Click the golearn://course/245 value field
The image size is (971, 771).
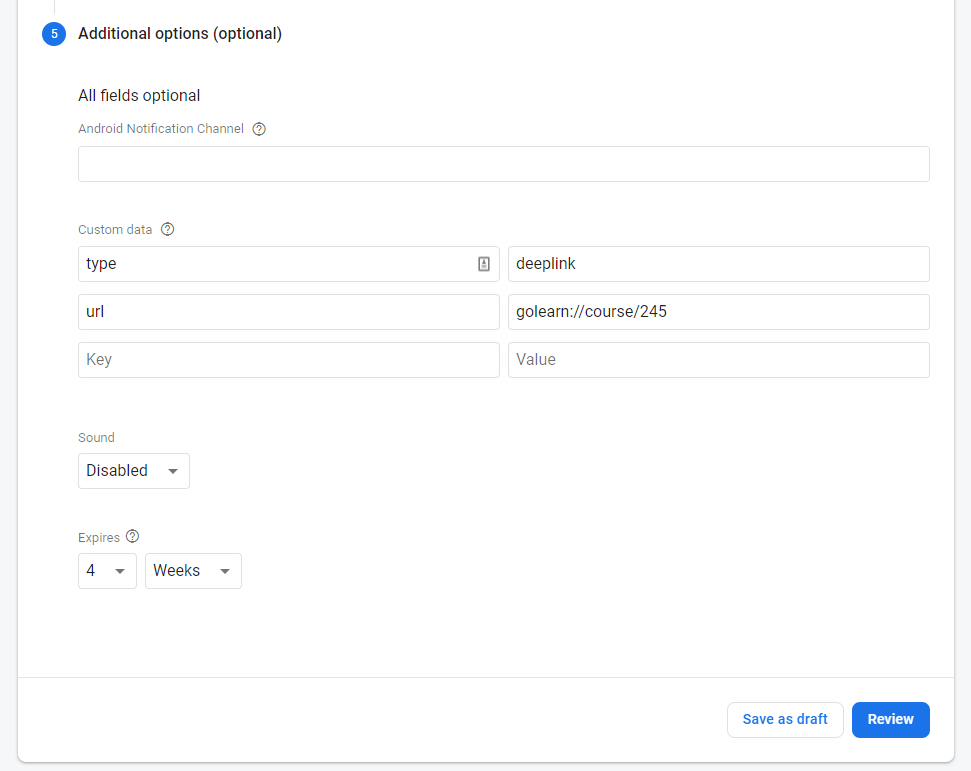pos(718,311)
